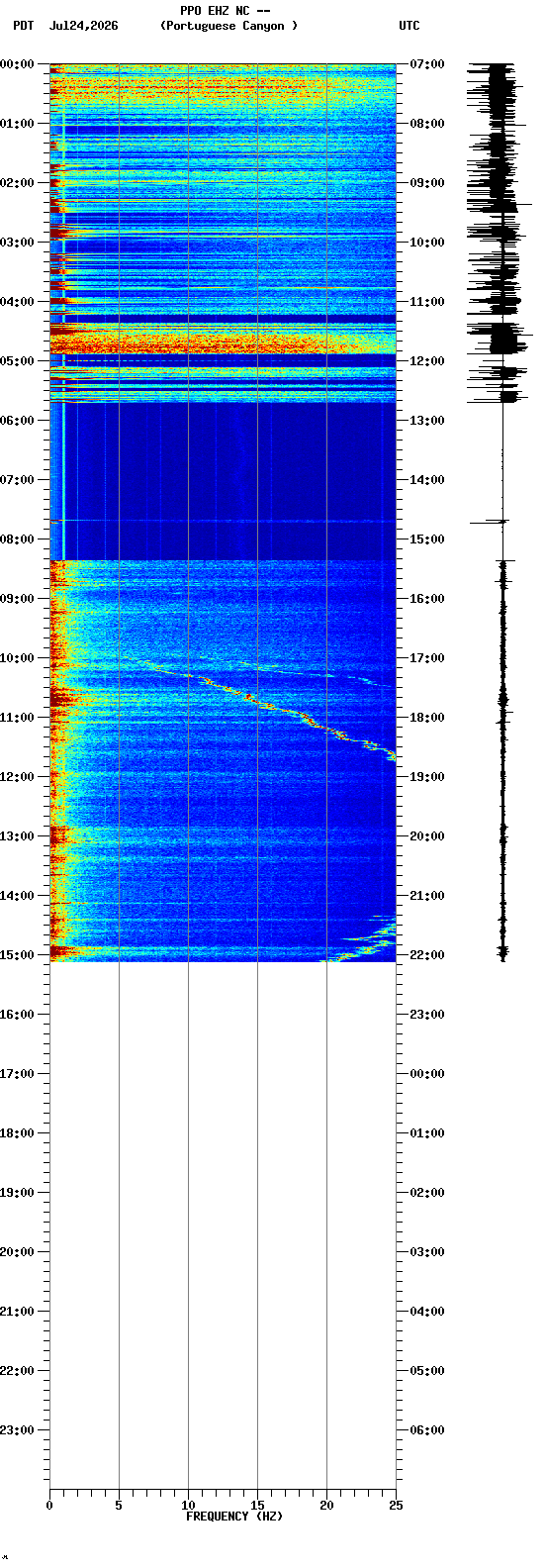Viewport: 546px width, 1568px height.
Task: Click the 23:00 PDT time label
Action: (x=18, y=1430)
